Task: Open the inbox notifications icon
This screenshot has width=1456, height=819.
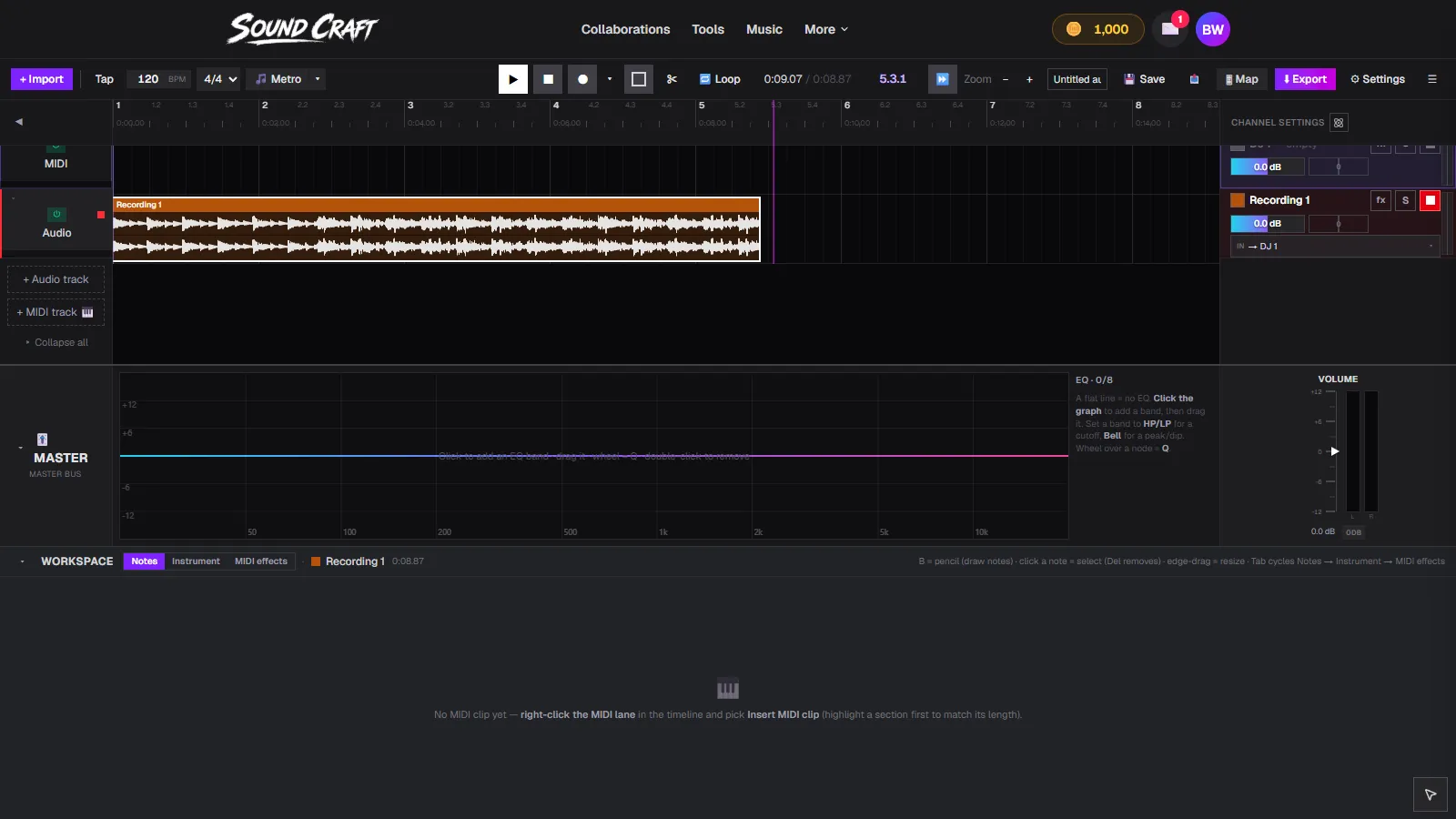Action: click(x=1170, y=29)
